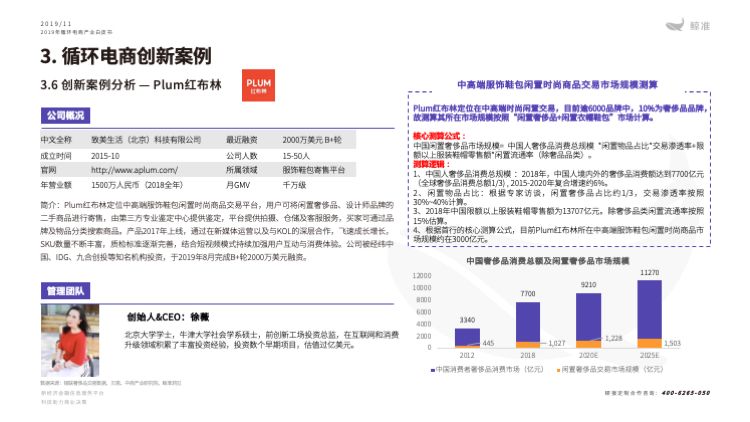Viewport: 750px width, 422px height.
Task: Click subtitle 3.6 创新案例分析 — Plum红布林
Action: click(x=131, y=85)
